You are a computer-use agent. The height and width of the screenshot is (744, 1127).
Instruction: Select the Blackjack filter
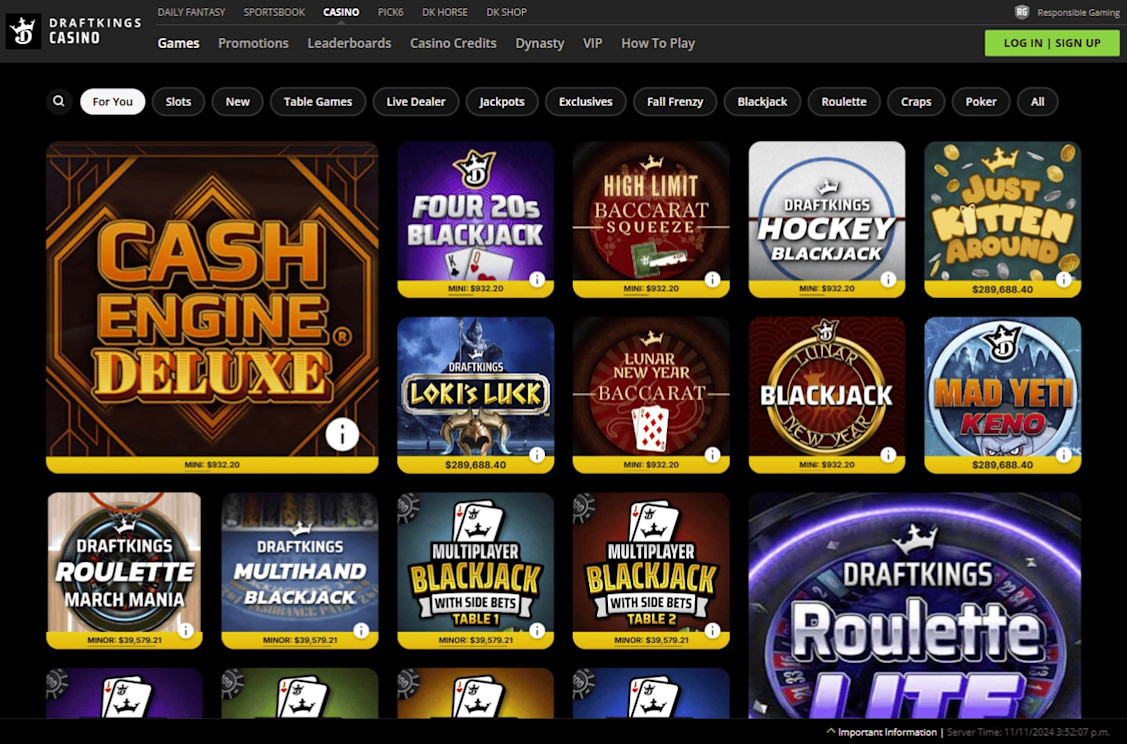coord(763,101)
